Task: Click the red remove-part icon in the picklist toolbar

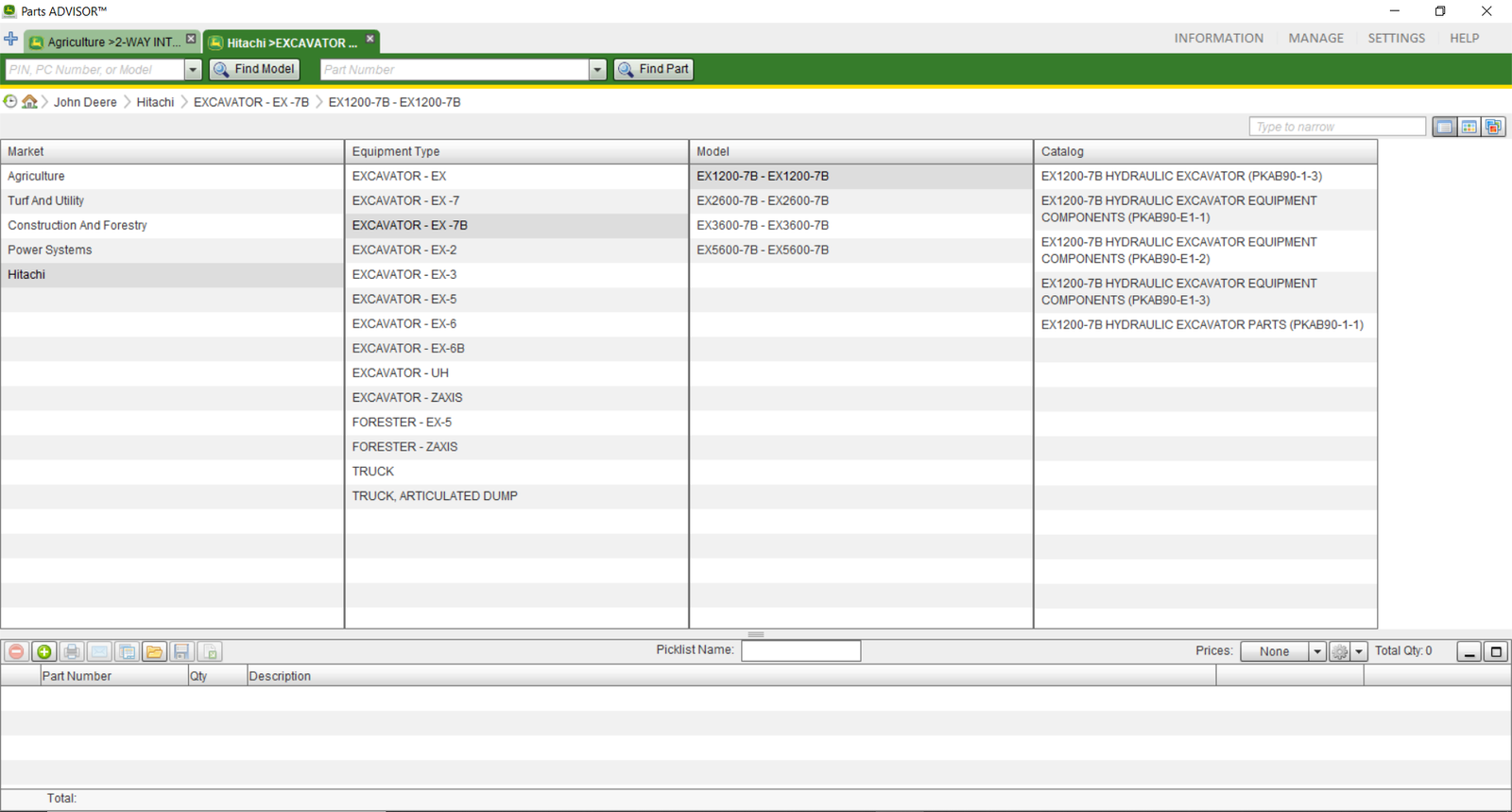Action: (x=16, y=651)
